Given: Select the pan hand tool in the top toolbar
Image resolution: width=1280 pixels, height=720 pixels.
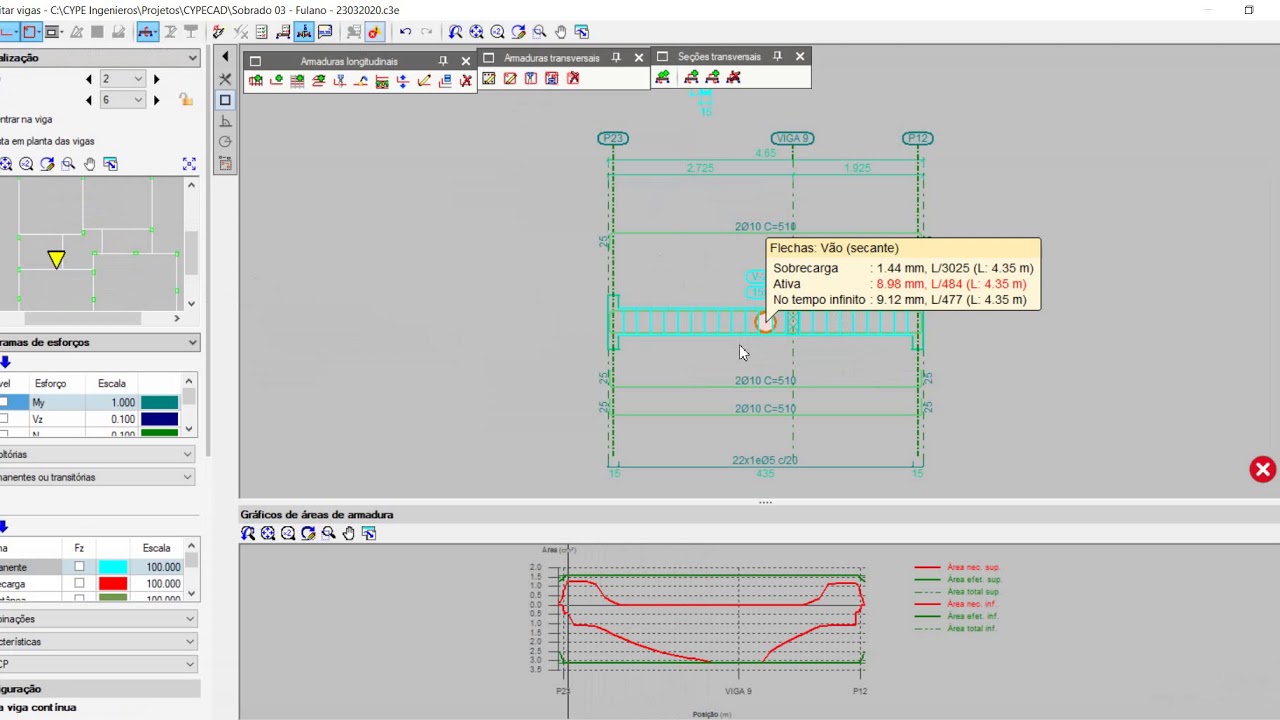Looking at the screenshot, I should coord(561,32).
